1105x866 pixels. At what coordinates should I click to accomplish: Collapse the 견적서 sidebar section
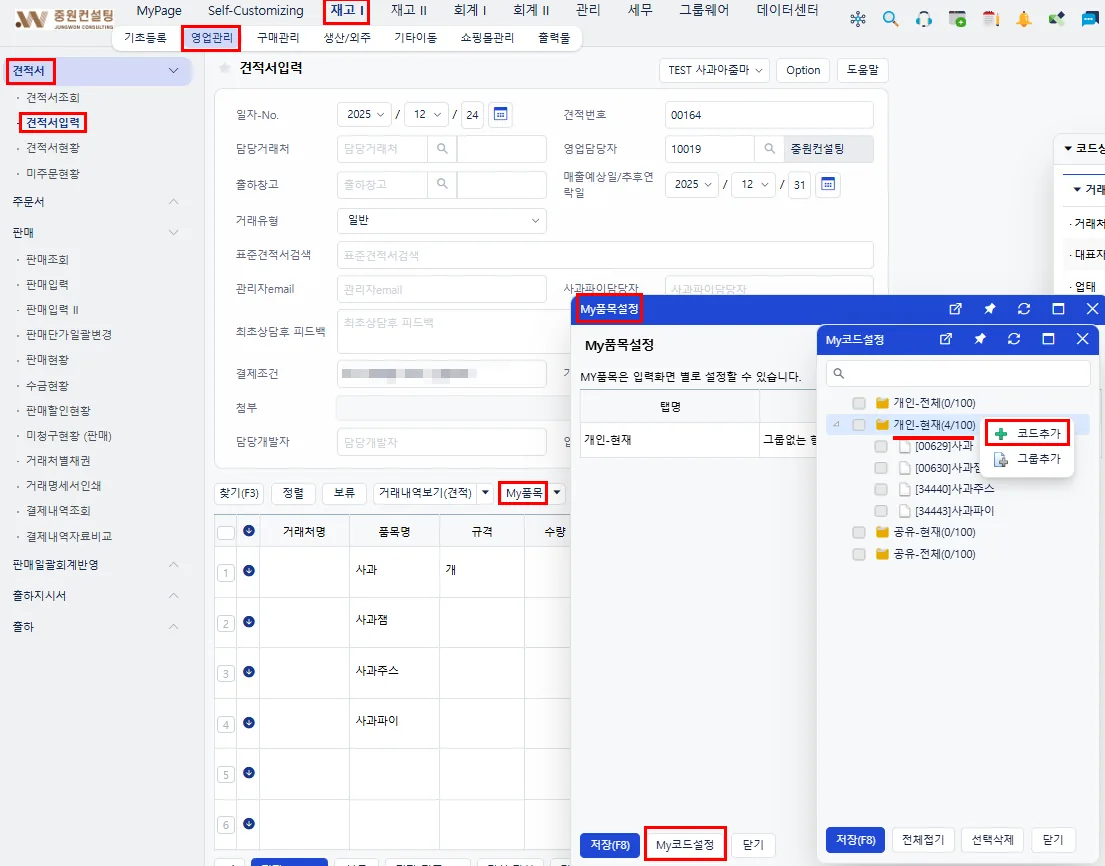pos(173,70)
